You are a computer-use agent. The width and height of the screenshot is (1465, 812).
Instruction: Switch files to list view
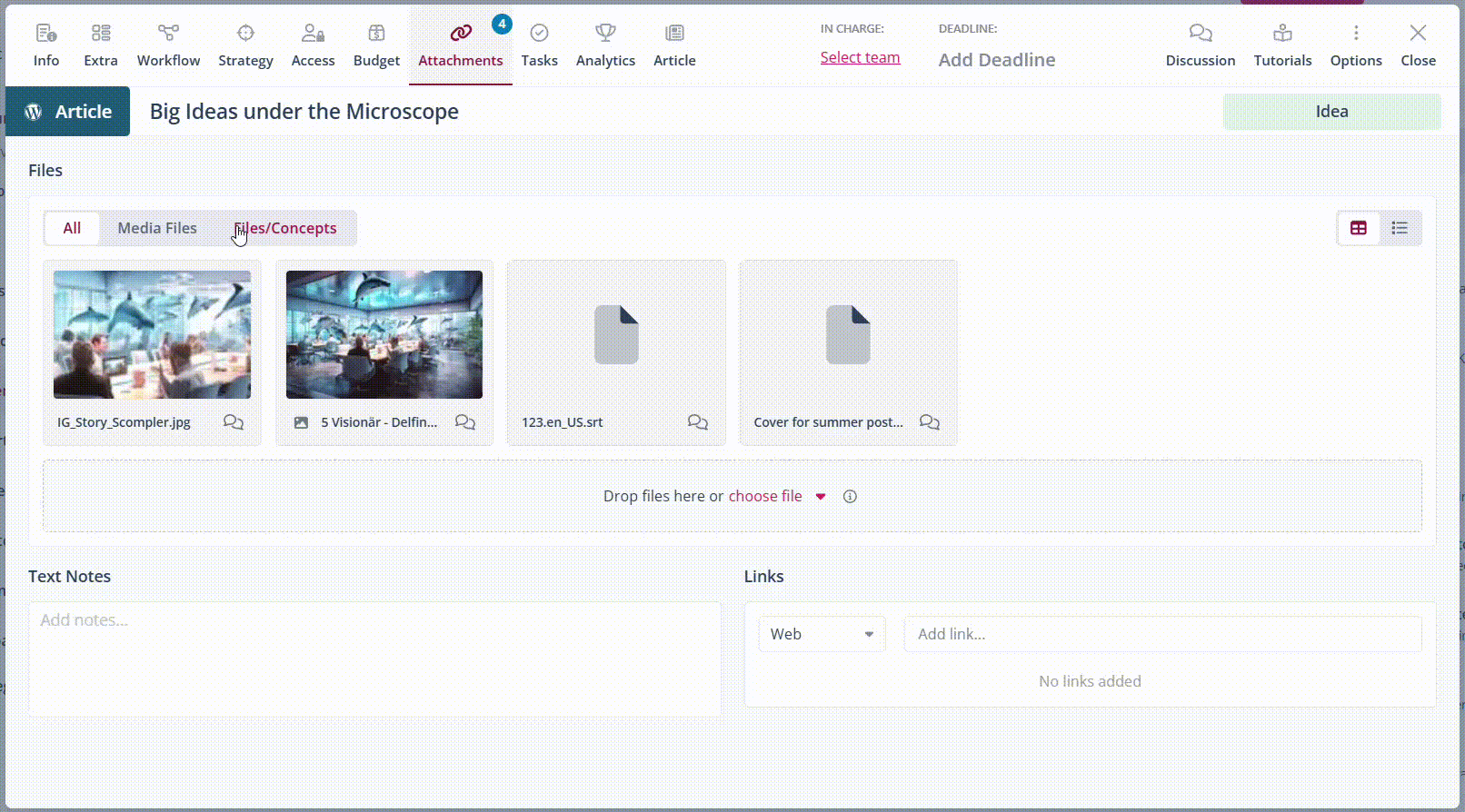pos(1400,229)
